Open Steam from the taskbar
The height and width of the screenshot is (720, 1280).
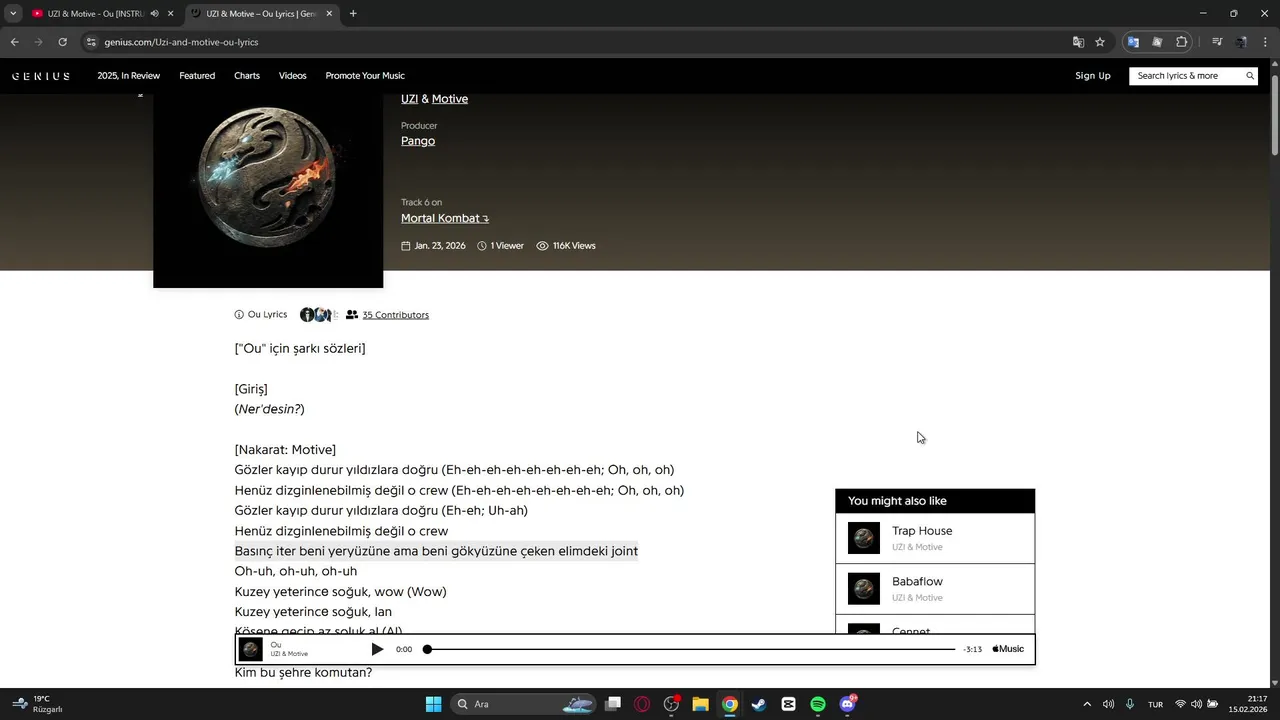[x=759, y=704]
